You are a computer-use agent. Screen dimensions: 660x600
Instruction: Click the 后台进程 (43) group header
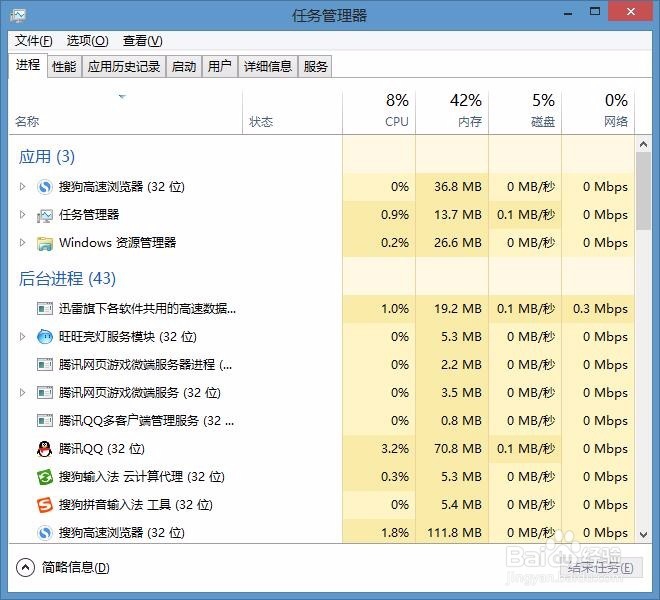coord(67,278)
